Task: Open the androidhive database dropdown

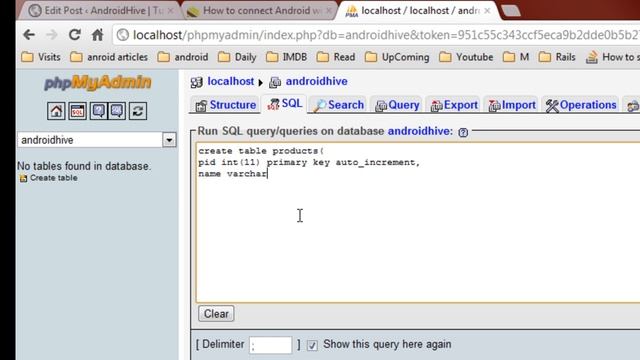Action: 97,140
